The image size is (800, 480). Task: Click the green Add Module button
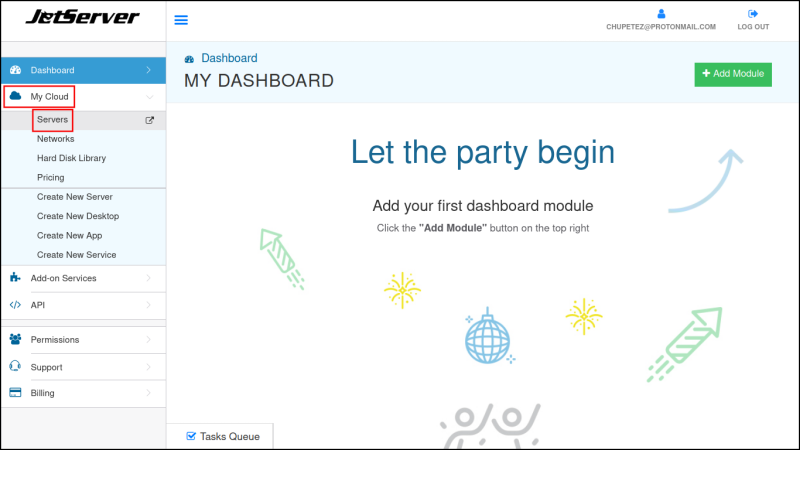733,74
